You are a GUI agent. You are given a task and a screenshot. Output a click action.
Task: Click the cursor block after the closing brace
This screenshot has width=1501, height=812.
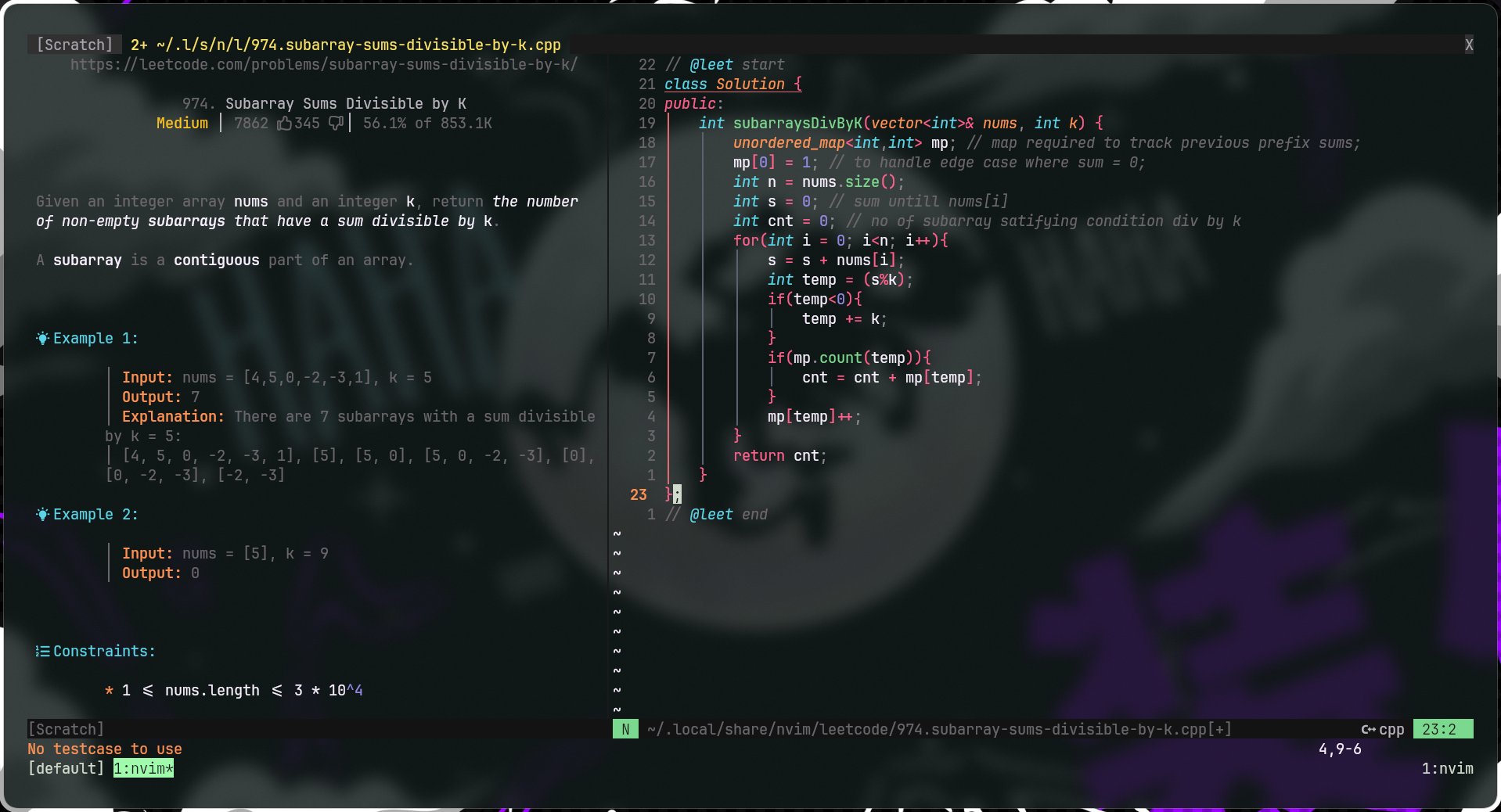[677, 495]
